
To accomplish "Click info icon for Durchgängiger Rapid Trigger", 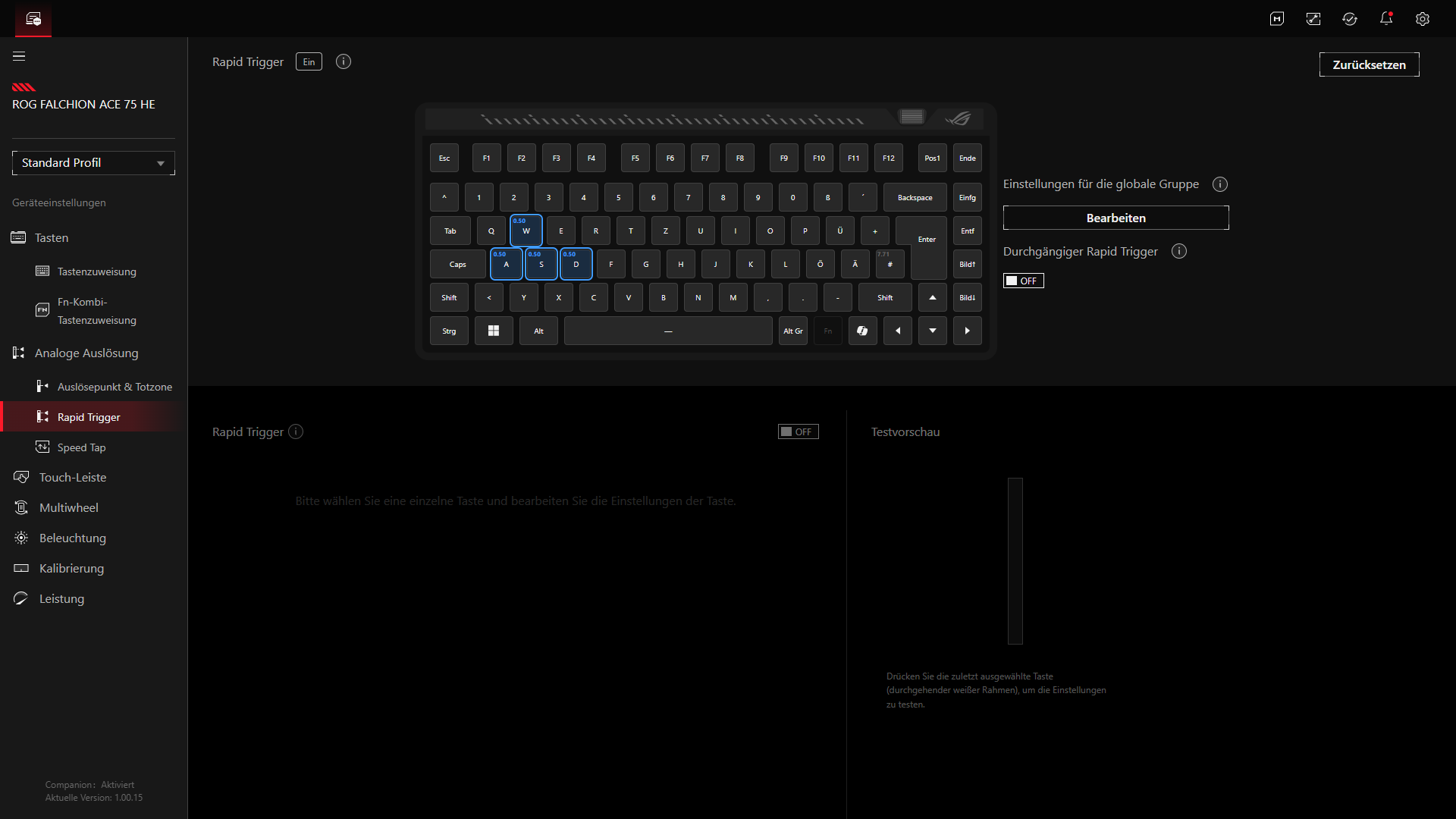I will coord(1179,252).
